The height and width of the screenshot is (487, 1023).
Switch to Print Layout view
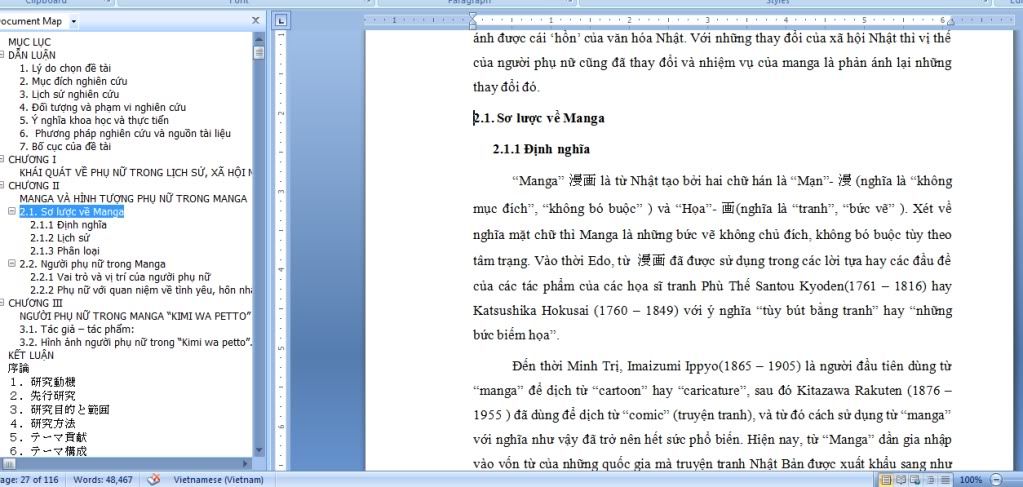[885, 480]
